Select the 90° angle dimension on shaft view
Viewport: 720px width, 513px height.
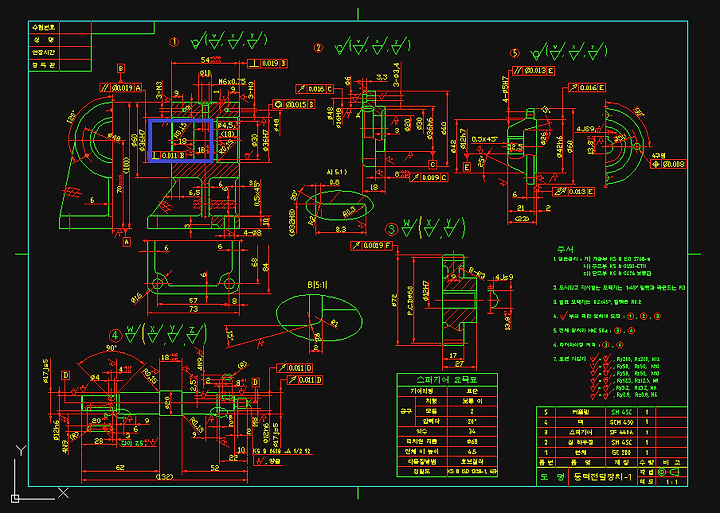coord(112,348)
